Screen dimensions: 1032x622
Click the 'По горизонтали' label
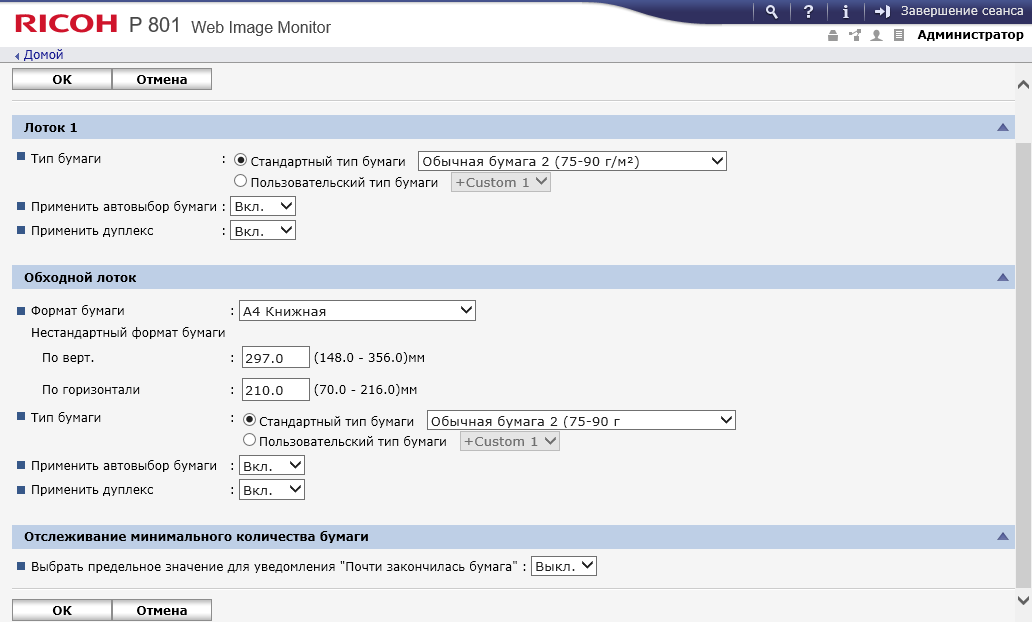pos(91,390)
